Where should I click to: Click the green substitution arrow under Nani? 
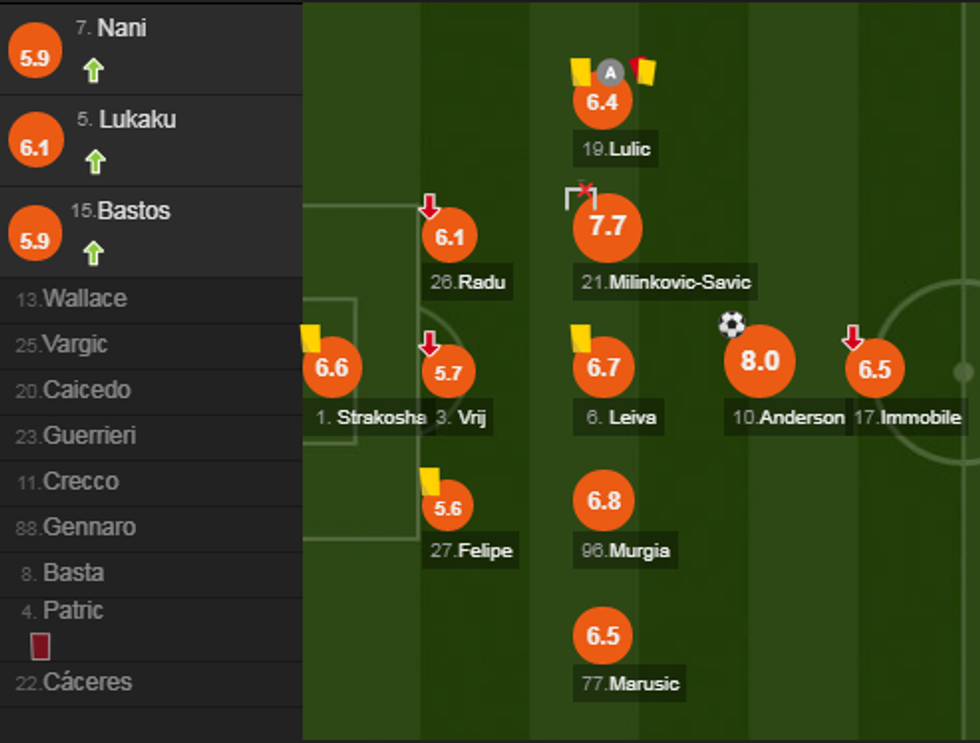click(93, 71)
